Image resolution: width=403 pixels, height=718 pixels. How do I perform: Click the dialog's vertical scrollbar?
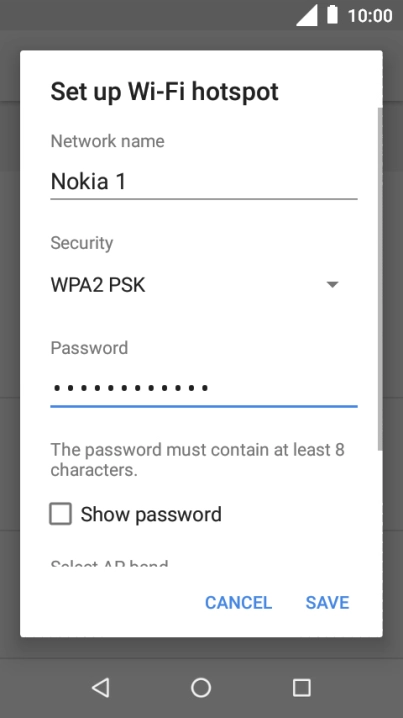click(x=380, y=279)
